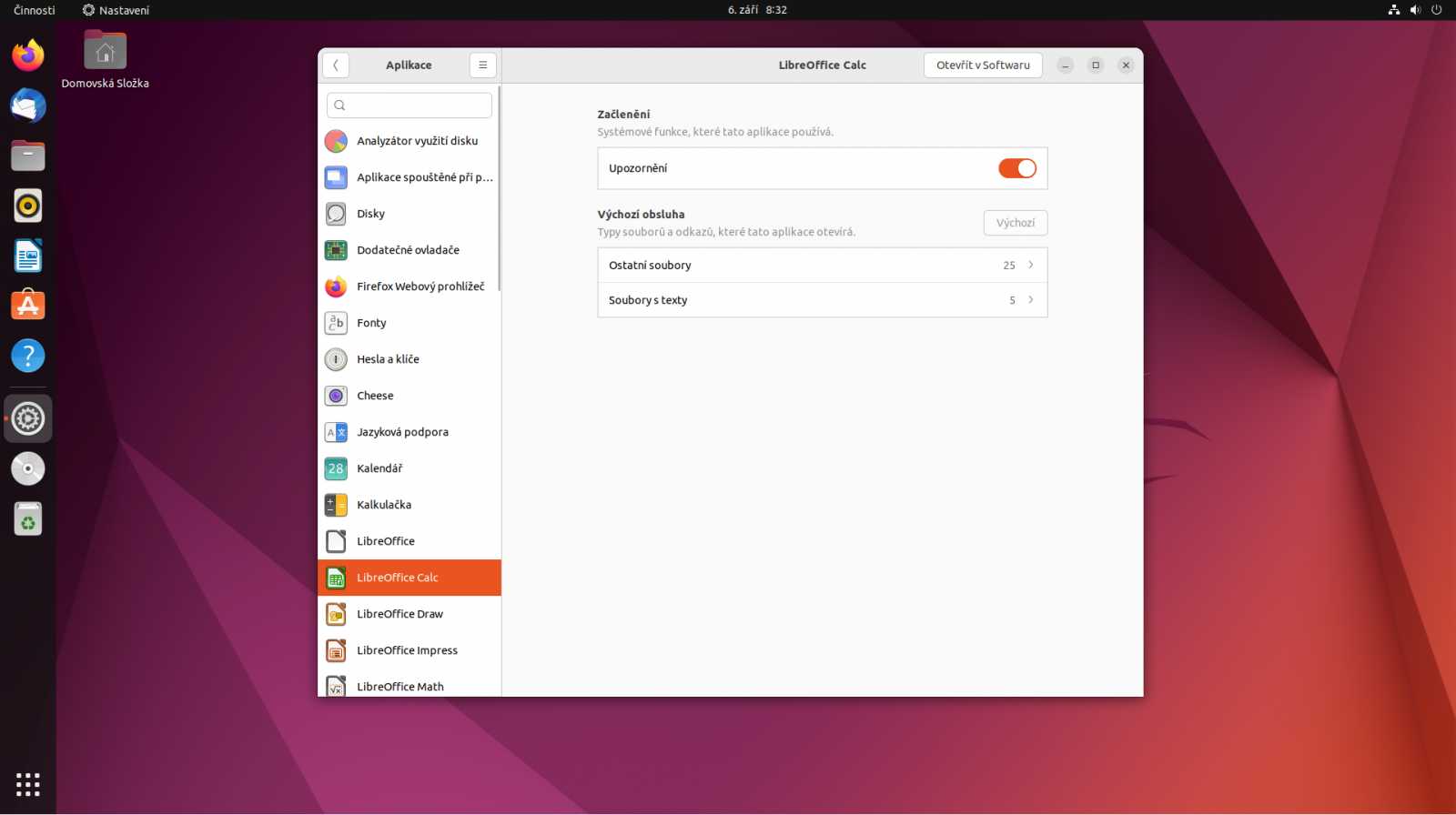Open the Help icon in dock
This screenshot has width=1456, height=815.
click(x=28, y=356)
